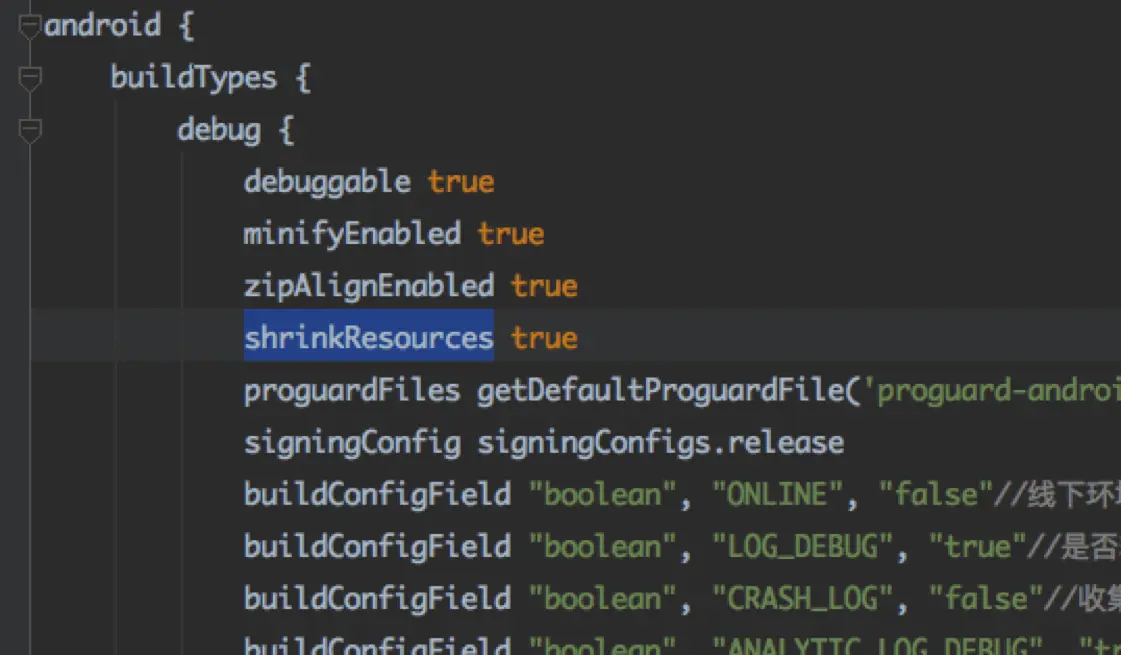Click the 'android' keyword
Image resolution: width=1121 pixels, height=655 pixels.
[102, 26]
